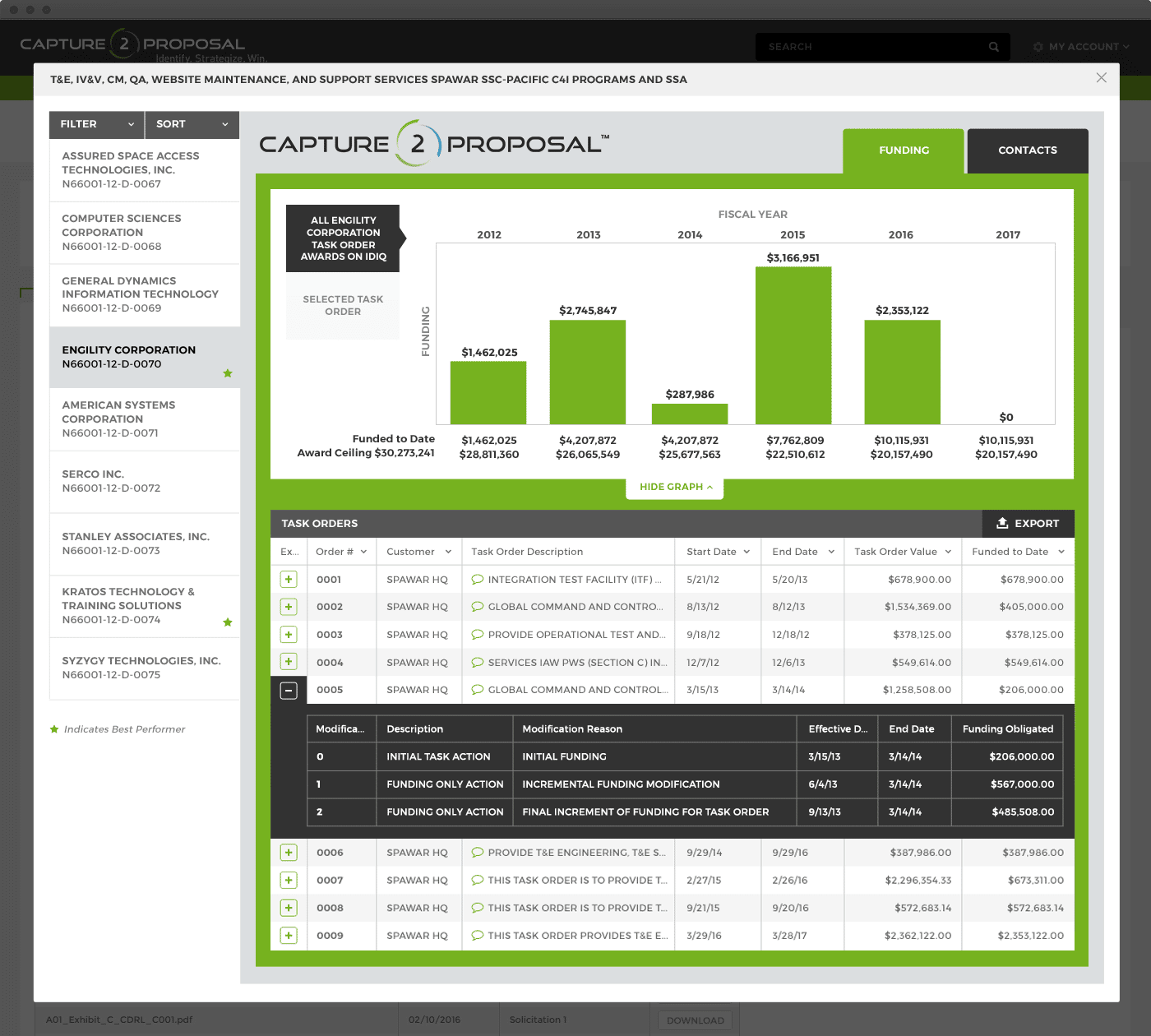Click the star beside Kratos Technology & Training Solutions

[228, 622]
